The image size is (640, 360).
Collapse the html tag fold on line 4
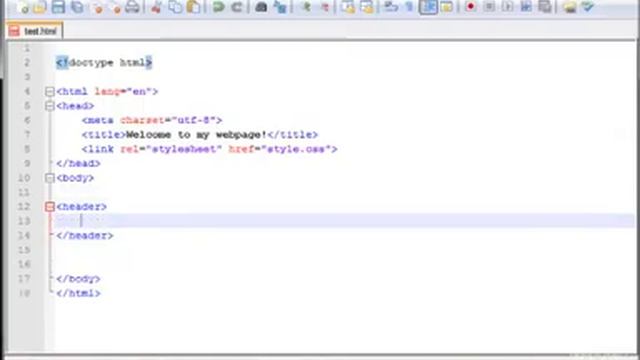[x=49, y=91]
